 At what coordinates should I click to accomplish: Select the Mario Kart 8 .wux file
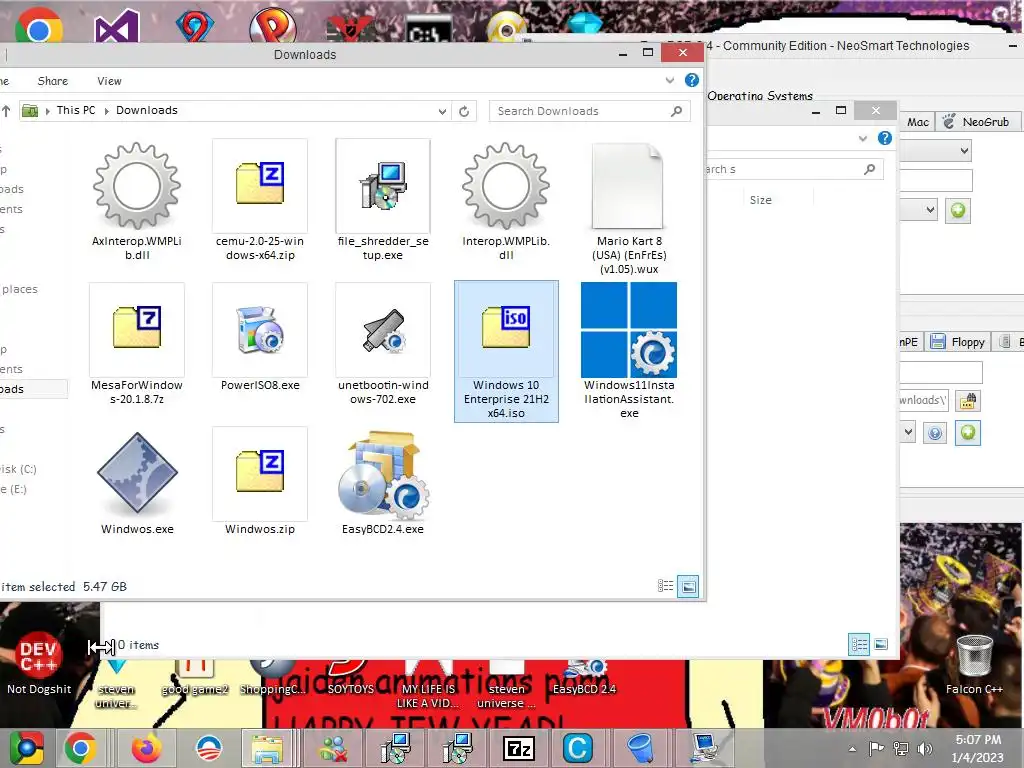(628, 187)
